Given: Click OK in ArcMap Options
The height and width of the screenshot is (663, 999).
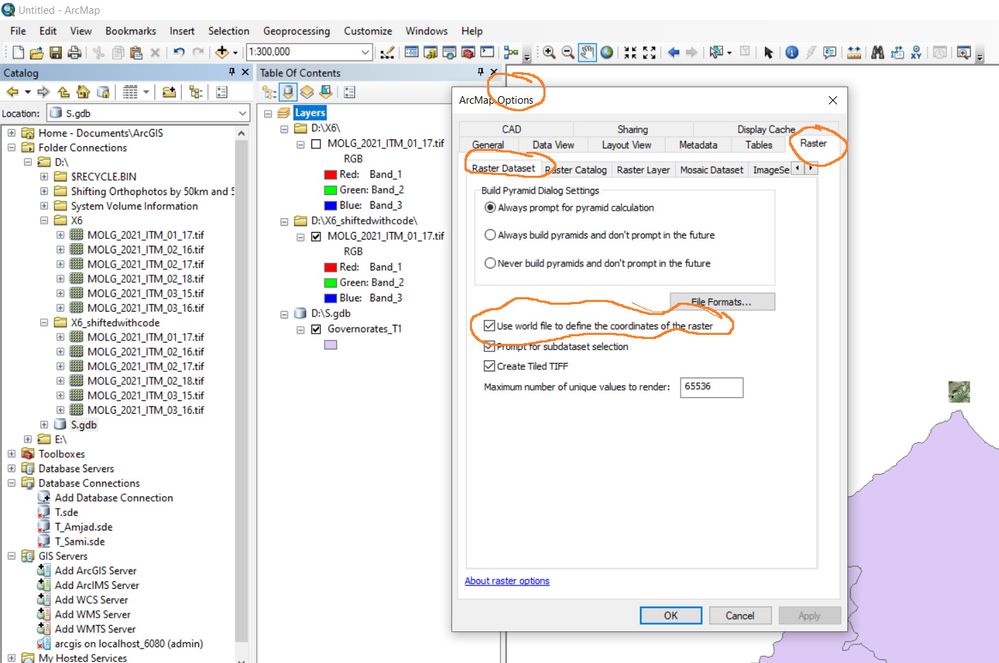Looking at the screenshot, I should tap(671, 615).
